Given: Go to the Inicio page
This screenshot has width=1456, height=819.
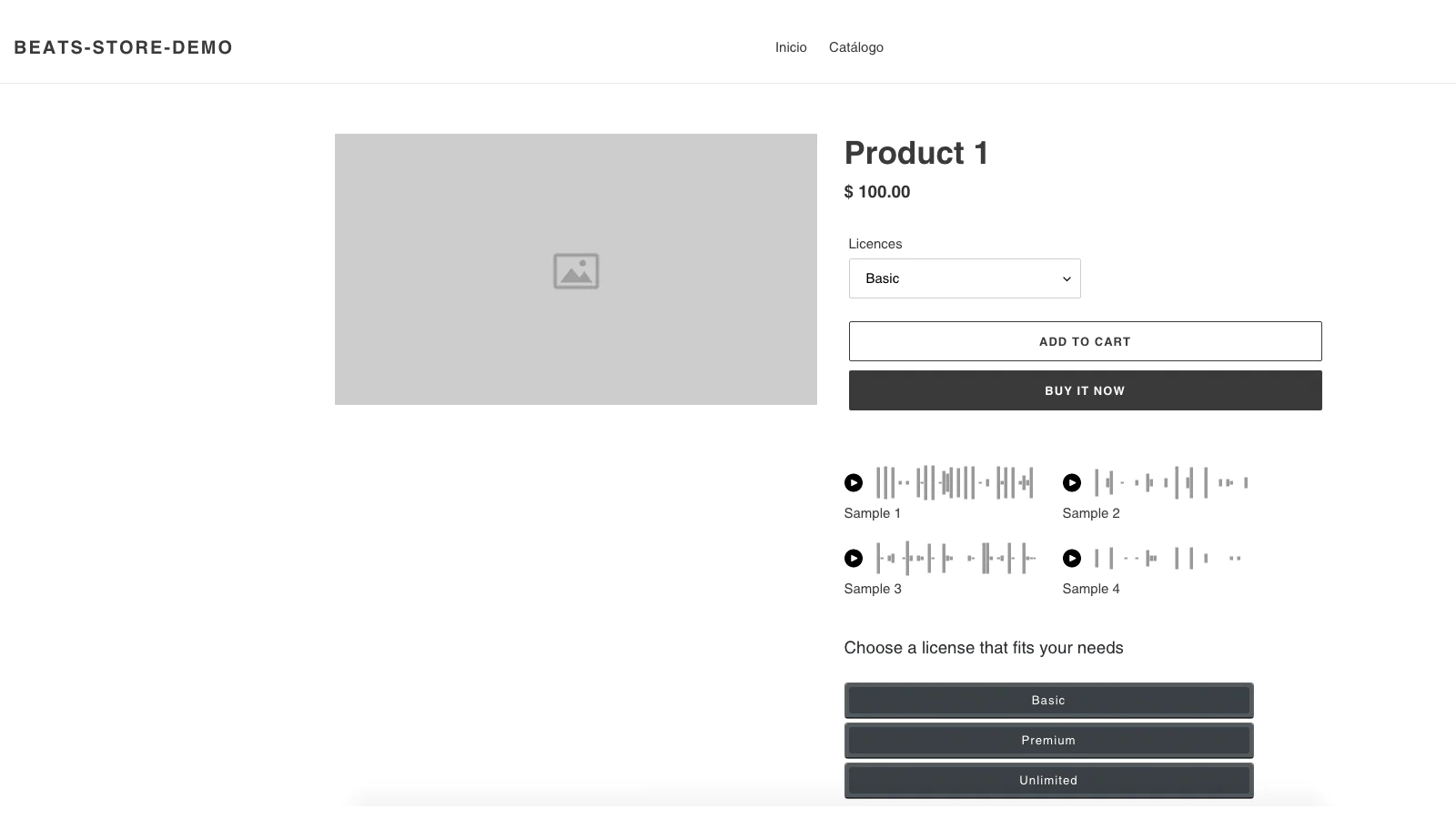Looking at the screenshot, I should (x=791, y=47).
